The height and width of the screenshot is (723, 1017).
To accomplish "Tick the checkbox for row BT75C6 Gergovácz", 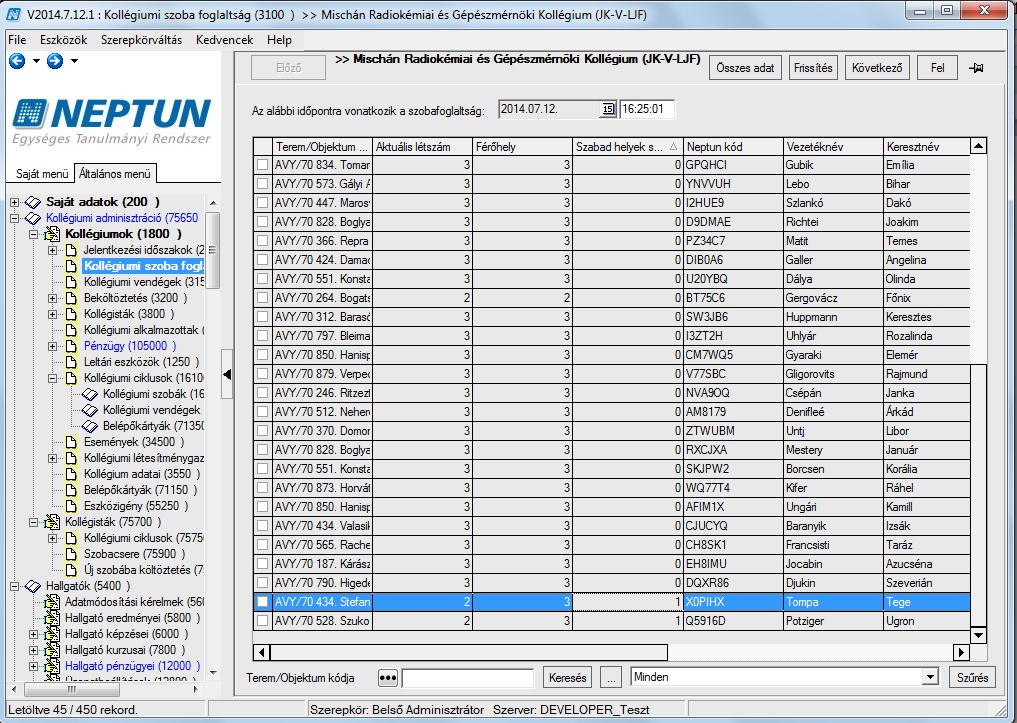I will [x=262, y=298].
